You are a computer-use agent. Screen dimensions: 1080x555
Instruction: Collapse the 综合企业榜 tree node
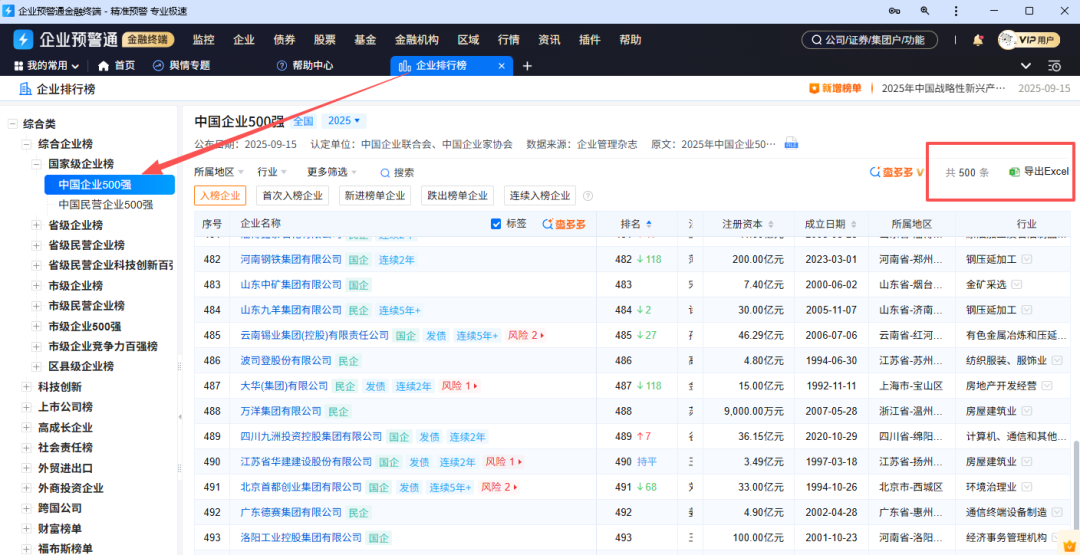coord(26,145)
